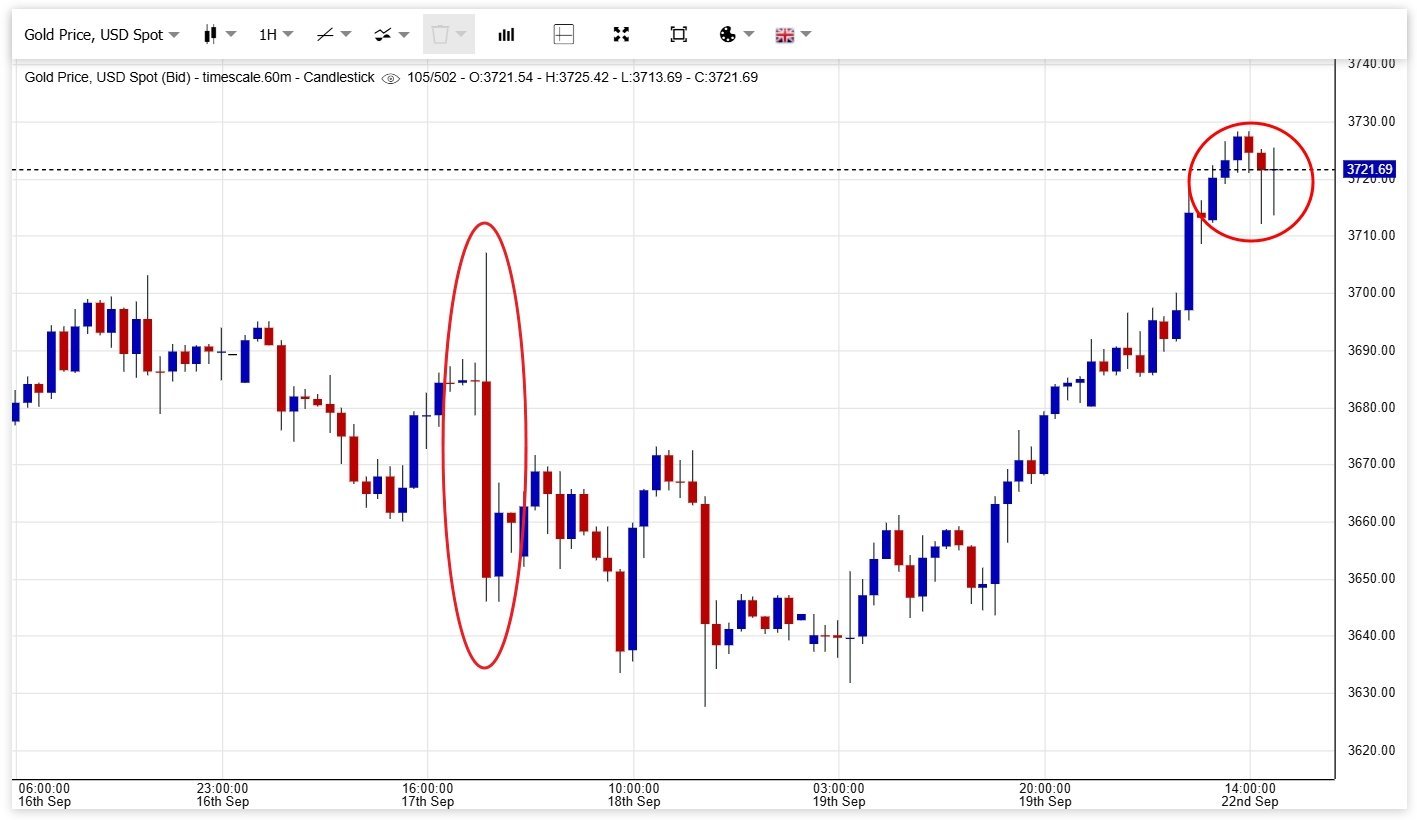Click the 3700.00 price axis label
This screenshot has height=820, width=1417.
click(1371, 293)
